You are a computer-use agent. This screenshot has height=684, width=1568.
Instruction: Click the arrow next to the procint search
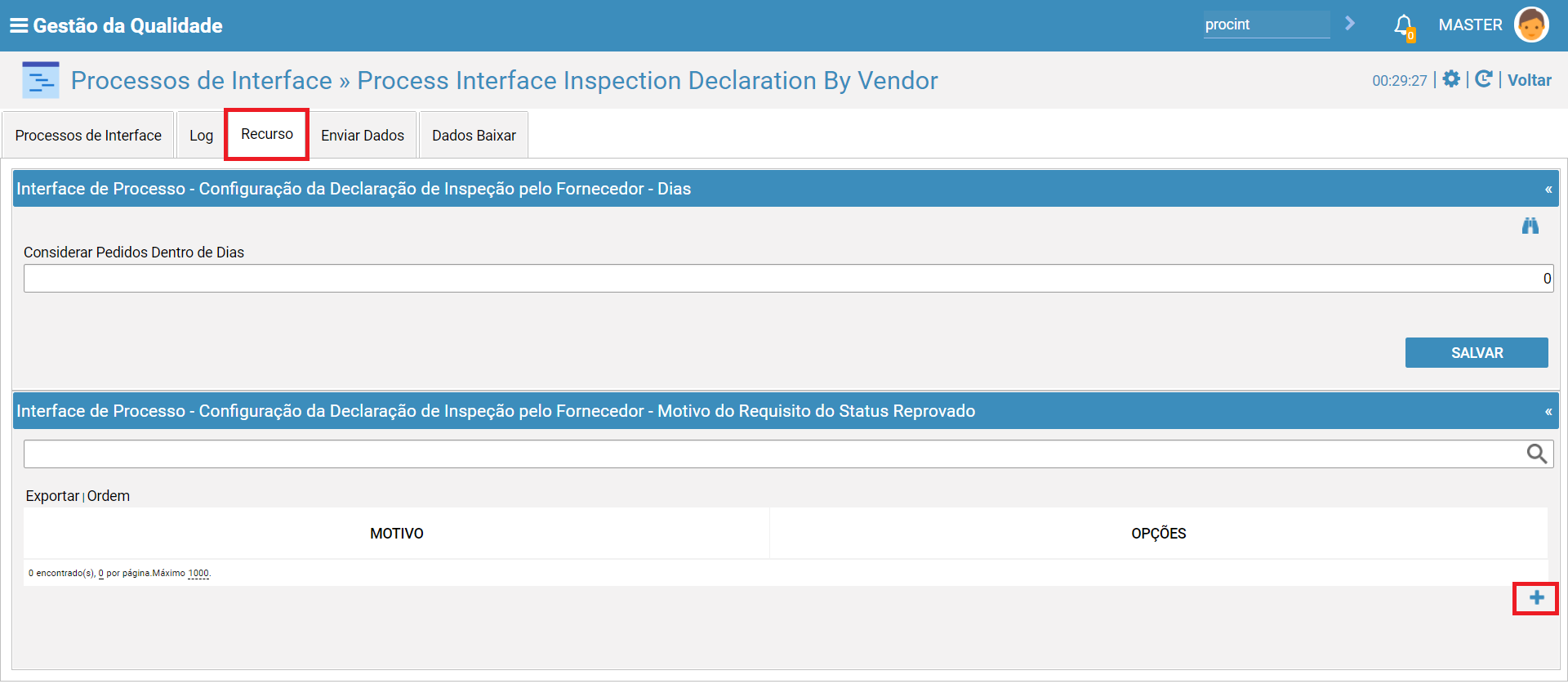pos(1350,24)
